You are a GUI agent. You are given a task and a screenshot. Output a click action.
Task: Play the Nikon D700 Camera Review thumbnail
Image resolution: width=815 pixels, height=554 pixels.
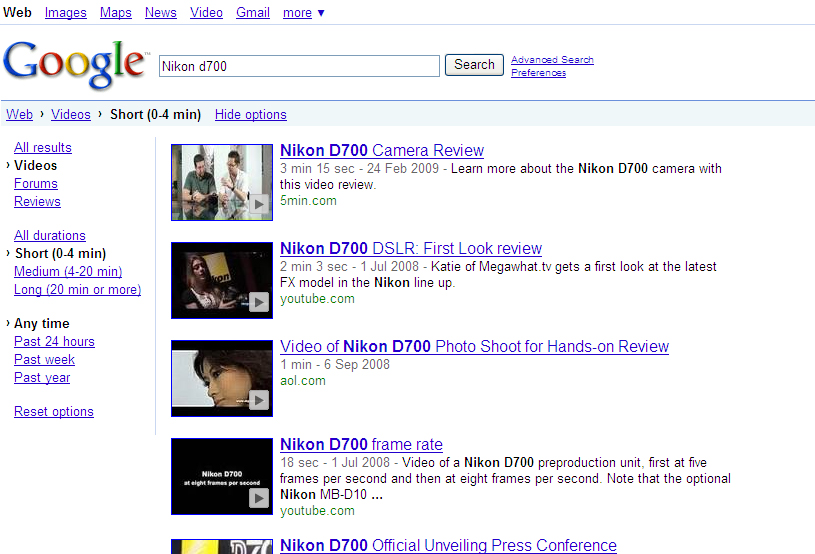(221, 182)
